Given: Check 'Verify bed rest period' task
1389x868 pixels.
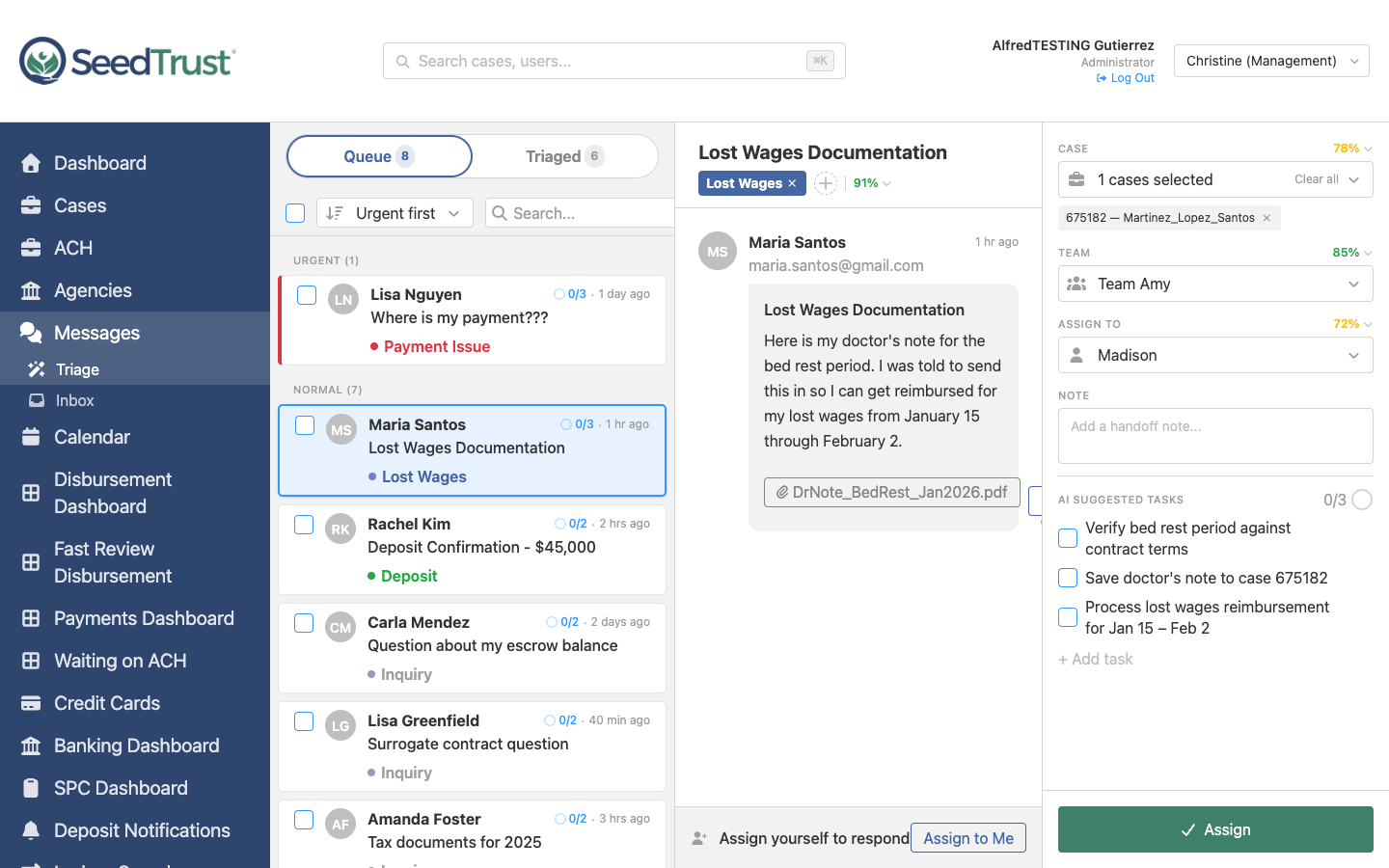Looking at the screenshot, I should coord(1068,538).
